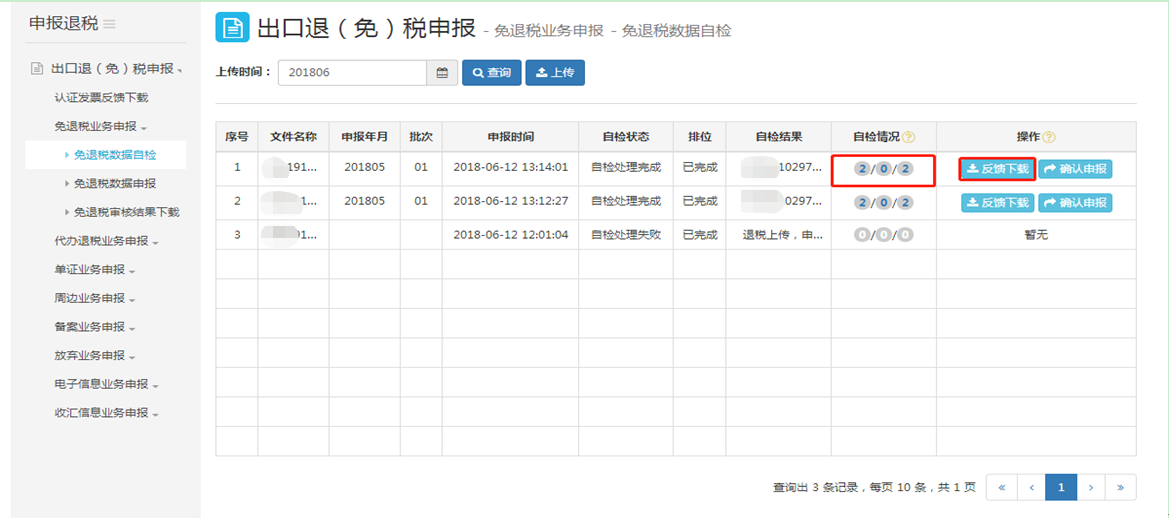Go to the previous page arrow
This screenshot has height=518, width=1169.
(1031, 487)
